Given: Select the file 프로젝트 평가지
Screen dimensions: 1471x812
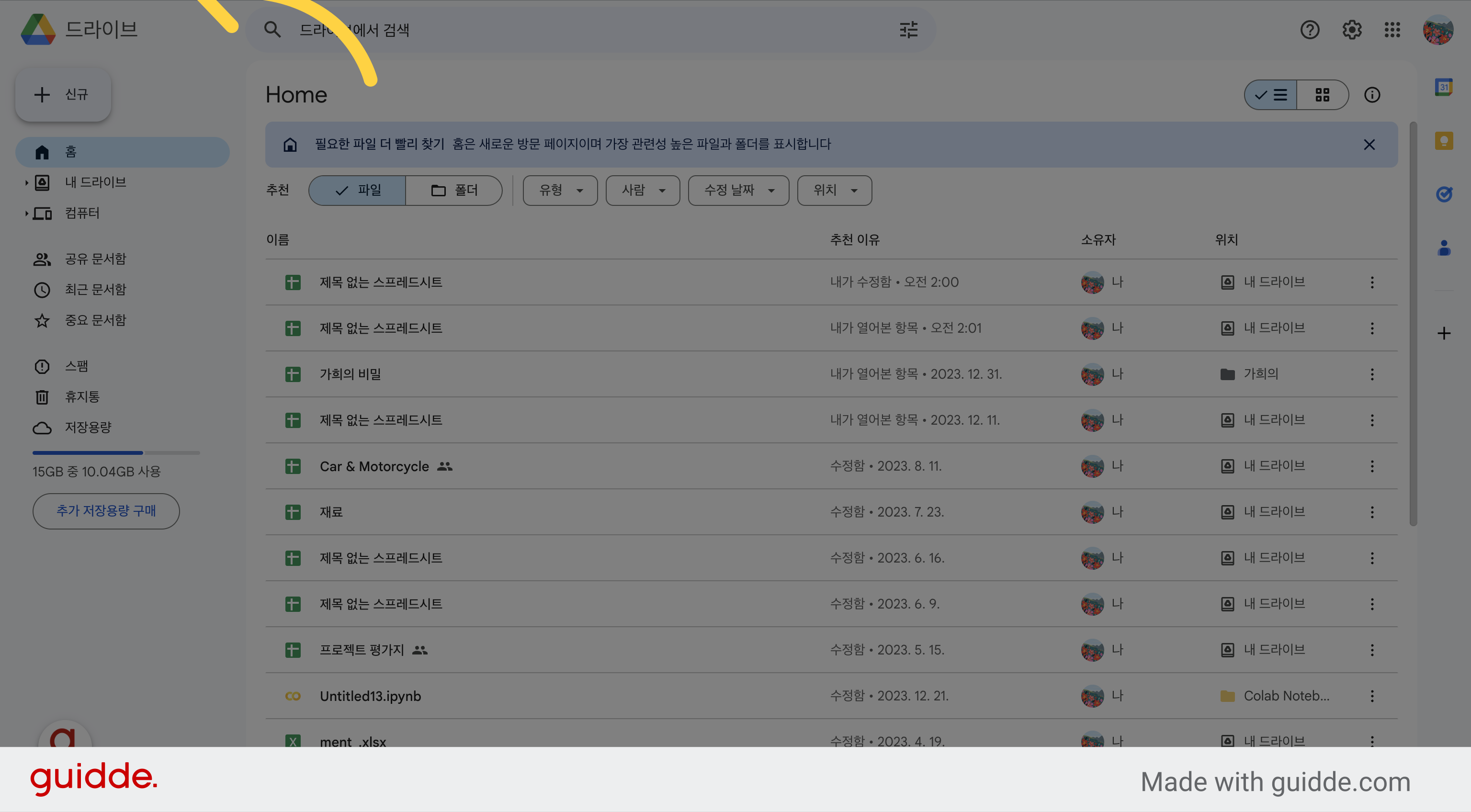Looking at the screenshot, I should (x=831, y=650).
